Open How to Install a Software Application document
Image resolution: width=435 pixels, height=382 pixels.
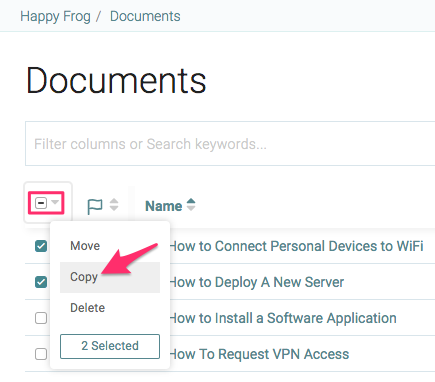[283, 318]
